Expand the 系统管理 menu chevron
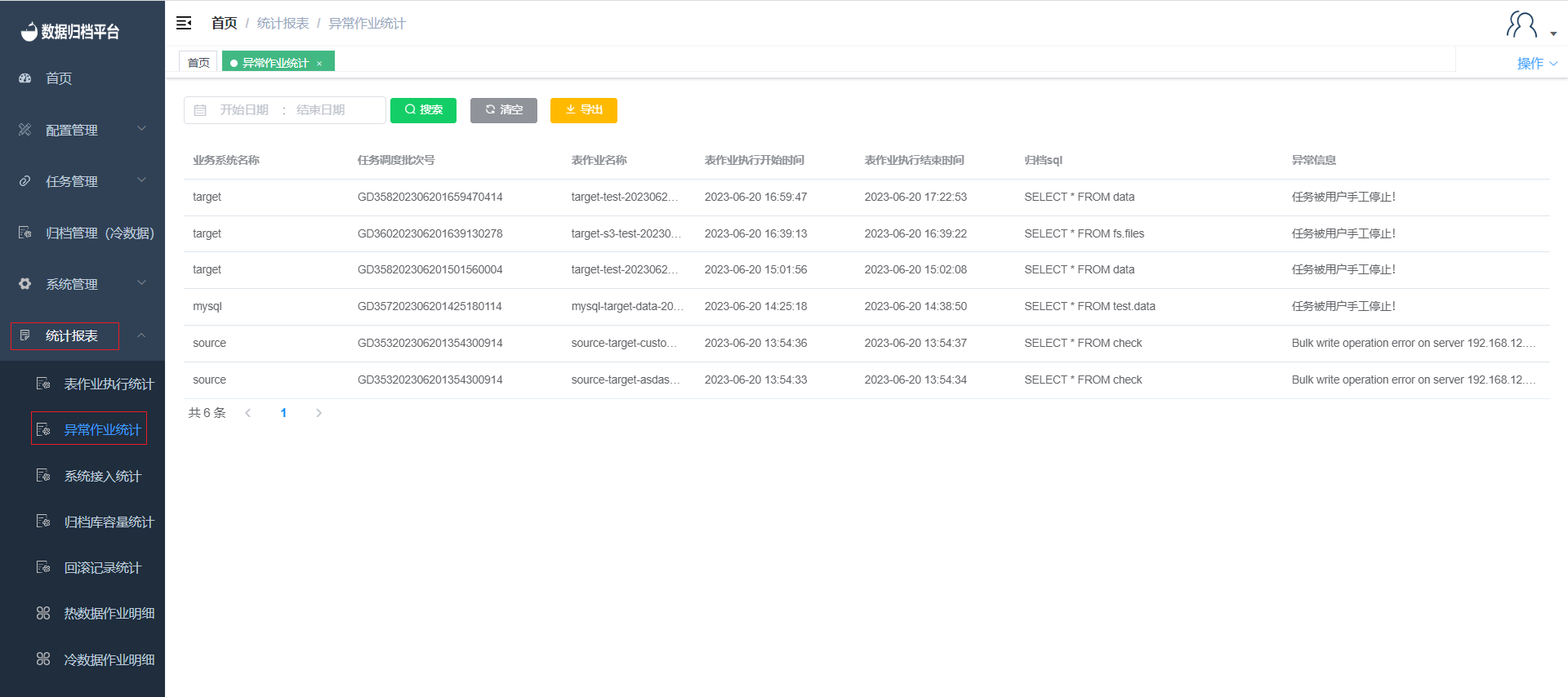This screenshot has height=697, width=1568. (x=141, y=283)
